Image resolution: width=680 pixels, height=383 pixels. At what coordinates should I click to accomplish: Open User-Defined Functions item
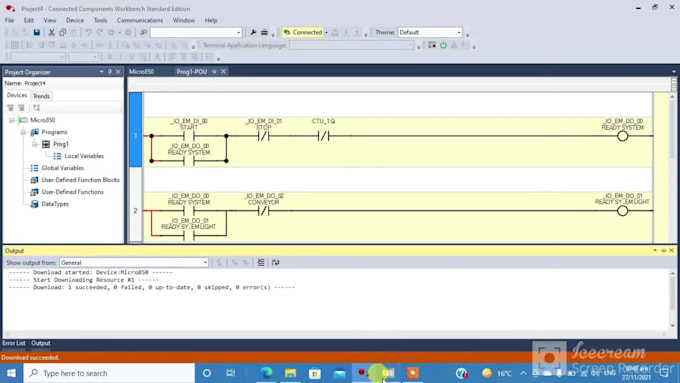(72, 192)
